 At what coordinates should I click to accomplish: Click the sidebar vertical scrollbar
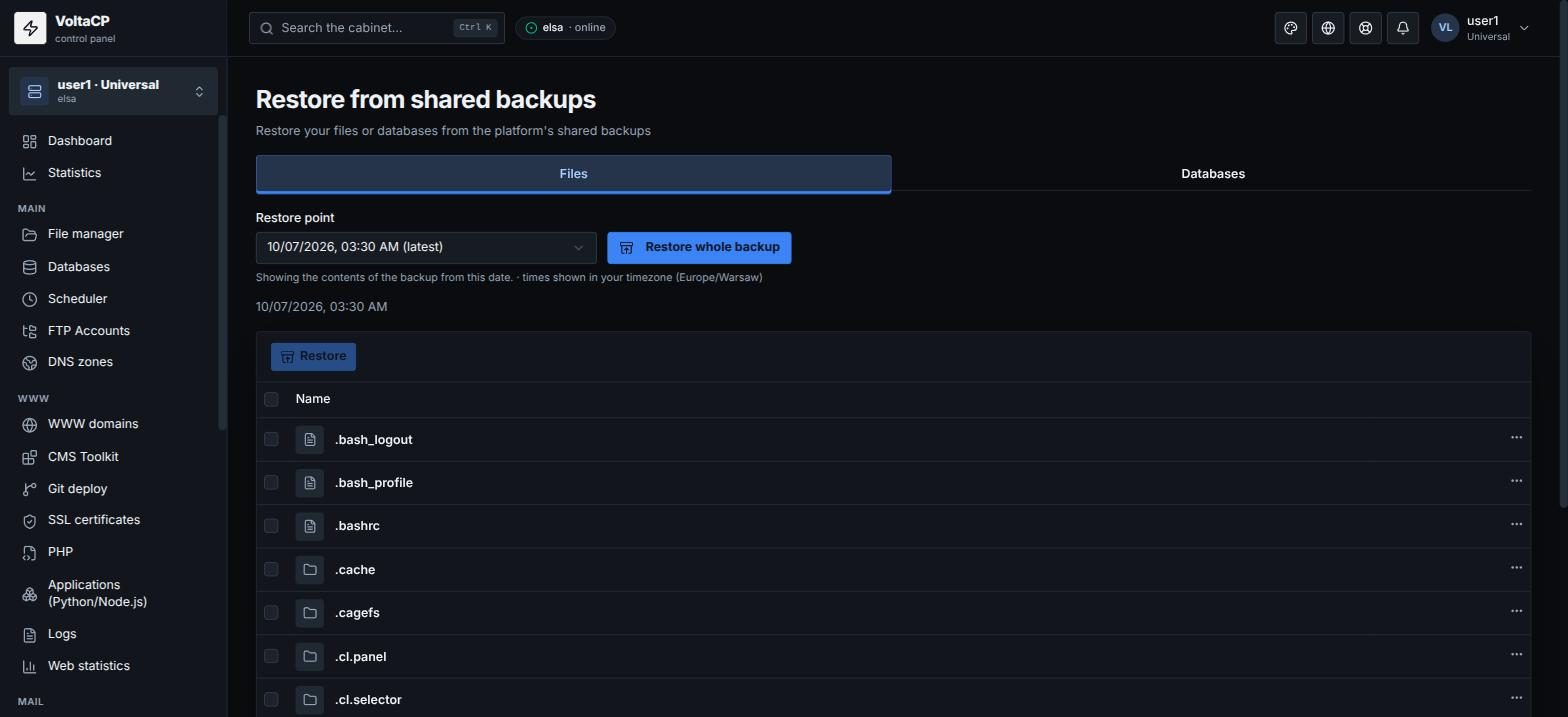pyautogui.click(x=223, y=274)
